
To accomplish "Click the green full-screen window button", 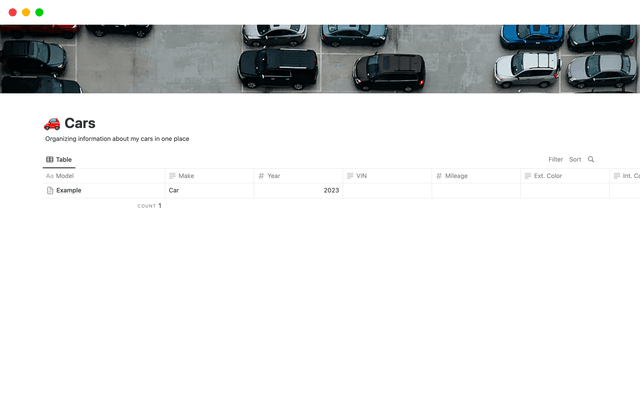I will pos(39,12).
